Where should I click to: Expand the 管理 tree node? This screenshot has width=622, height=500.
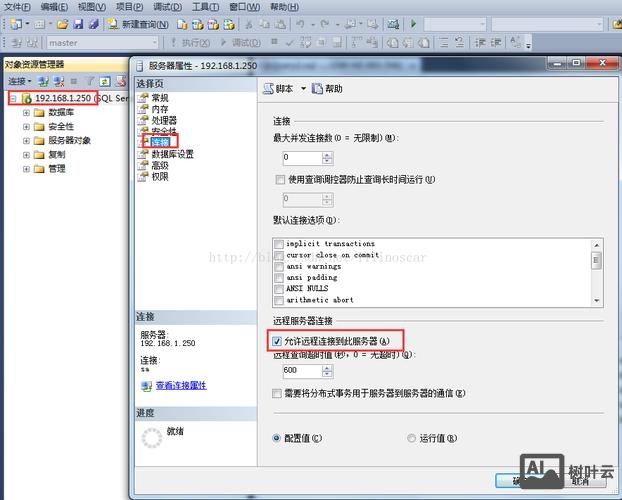click(26, 169)
